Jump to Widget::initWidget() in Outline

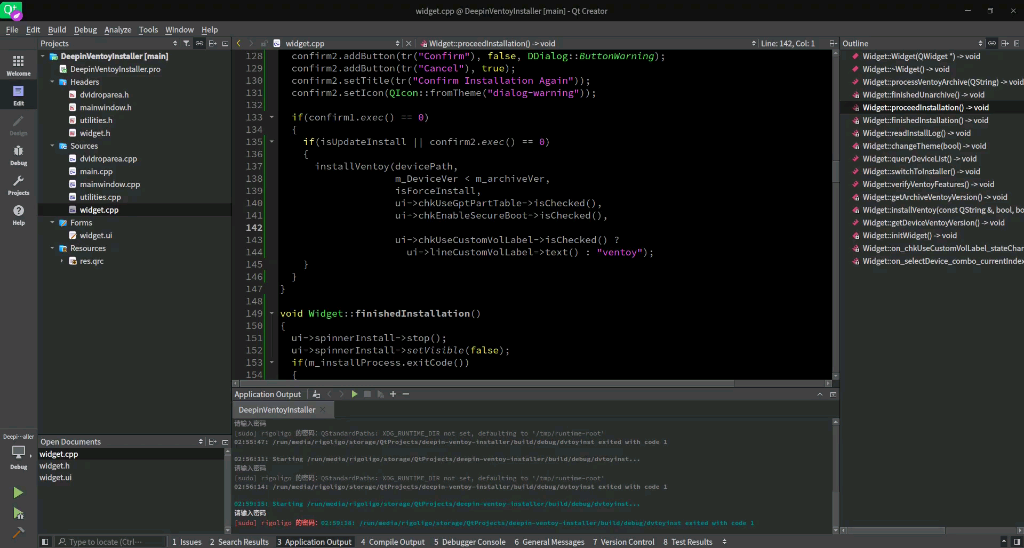click(909, 235)
